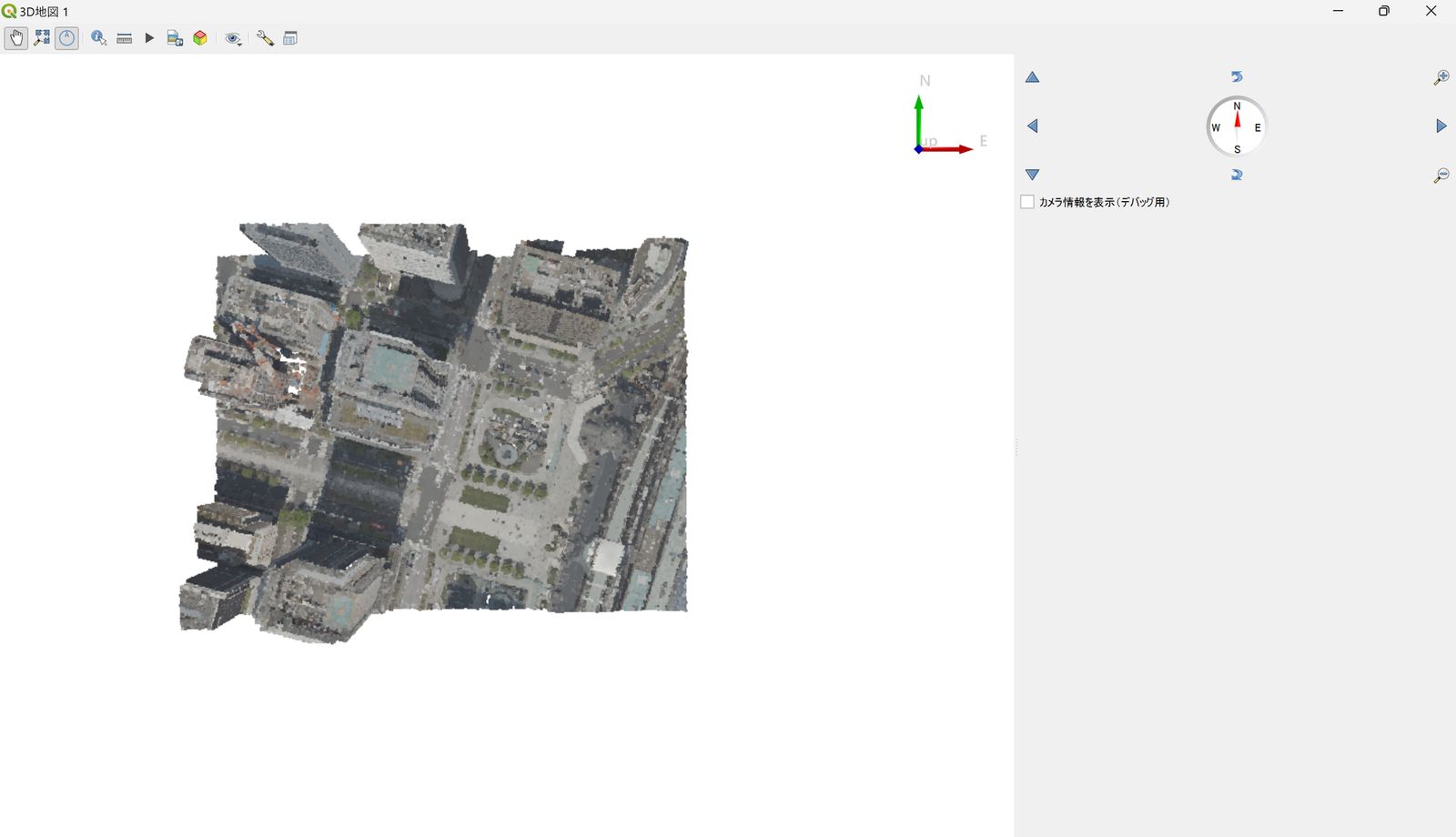Select the hand camera control tool

pos(16,38)
